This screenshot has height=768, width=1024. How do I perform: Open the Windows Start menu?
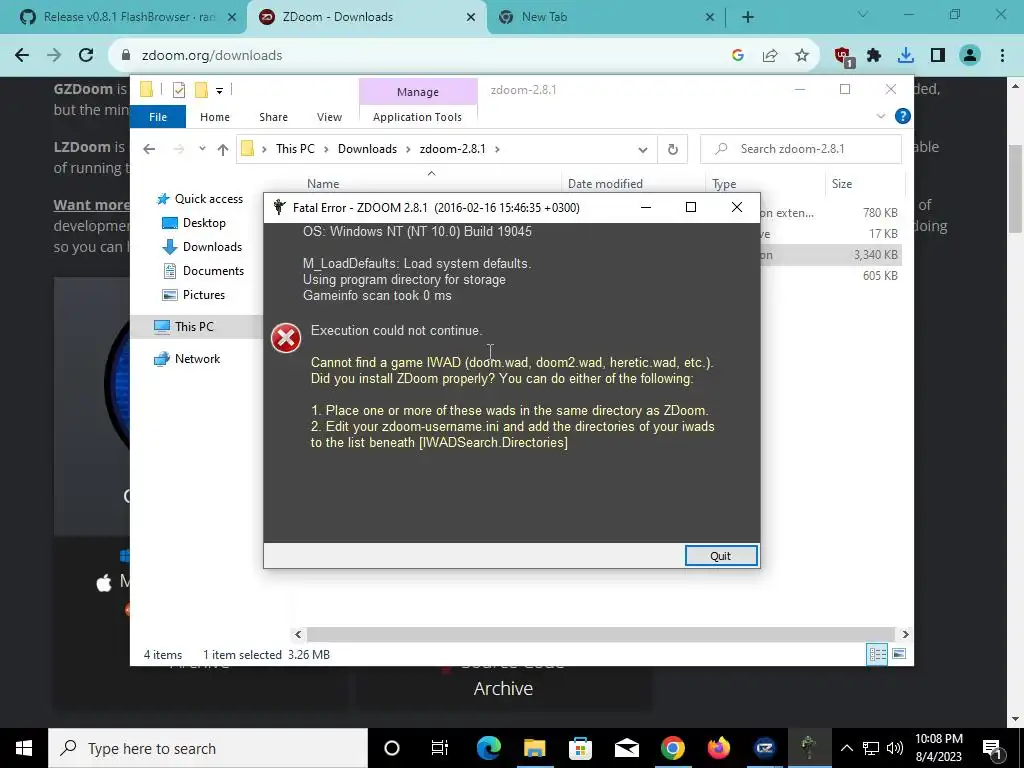click(x=24, y=748)
